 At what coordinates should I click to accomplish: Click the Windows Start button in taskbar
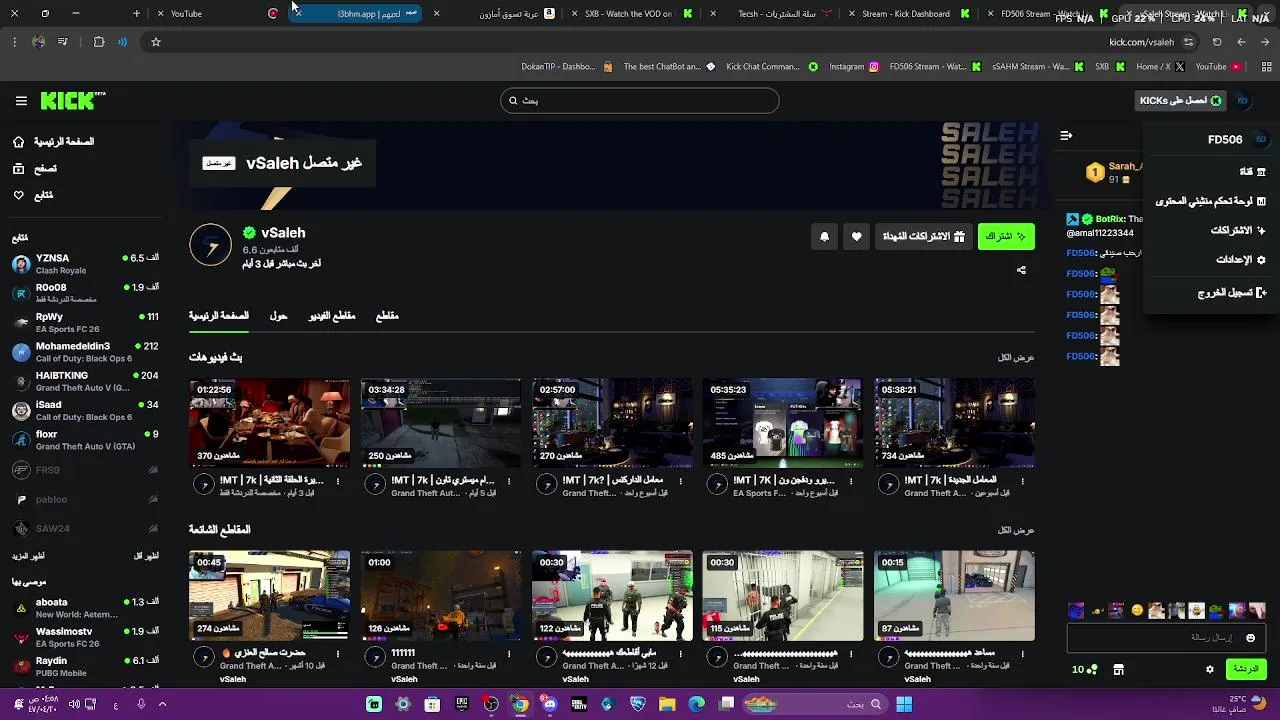point(904,704)
